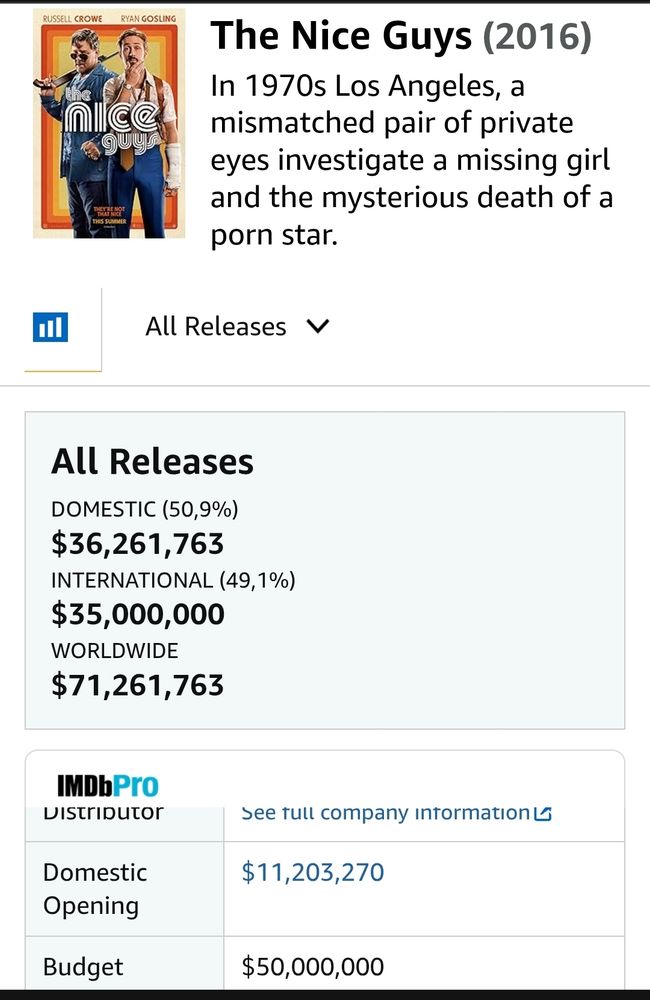Click The Nice Guys title heading
The height and width of the screenshot is (1000, 650).
pos(342,37)
